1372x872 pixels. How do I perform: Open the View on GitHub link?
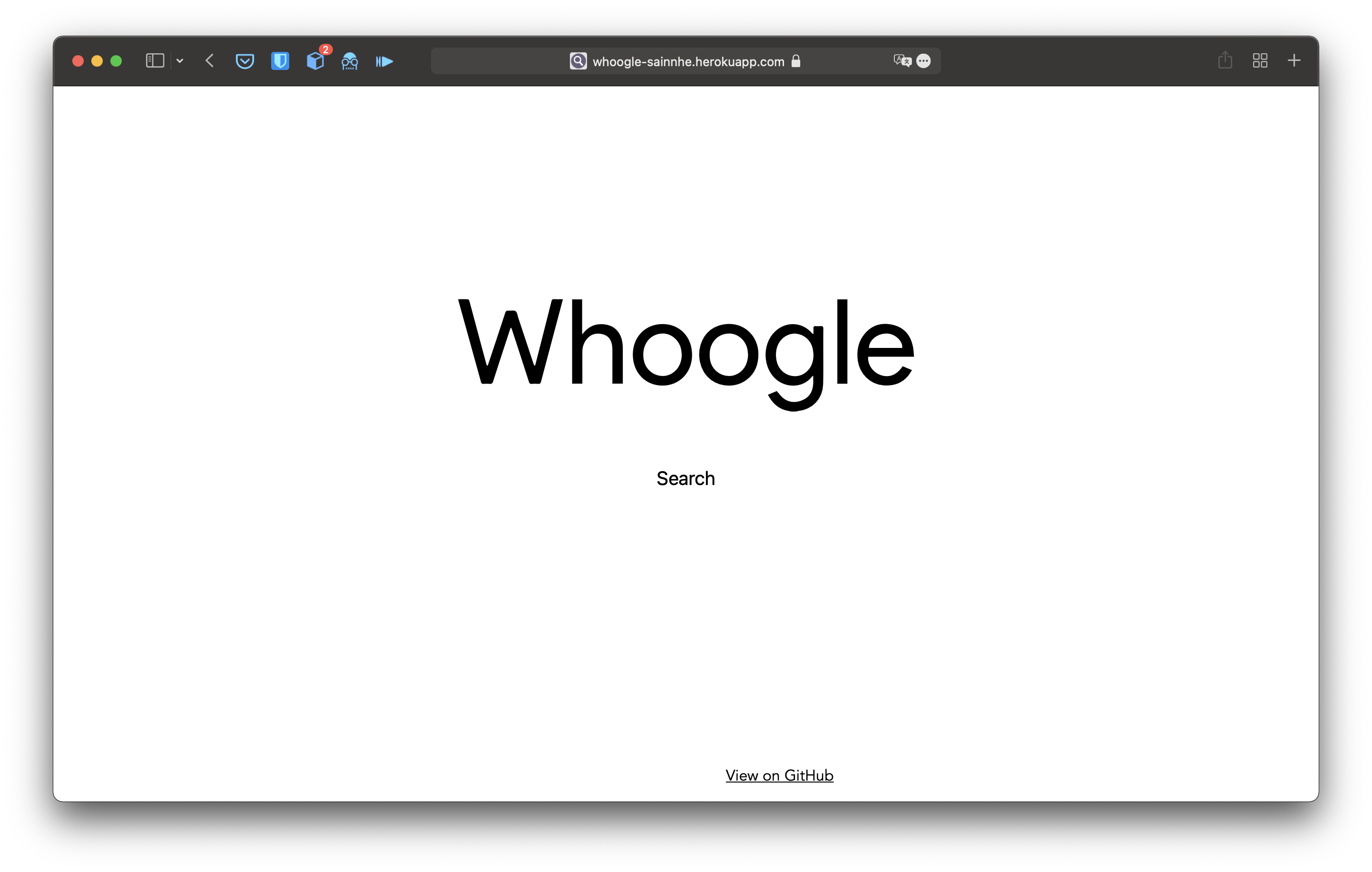pos(779,776)
